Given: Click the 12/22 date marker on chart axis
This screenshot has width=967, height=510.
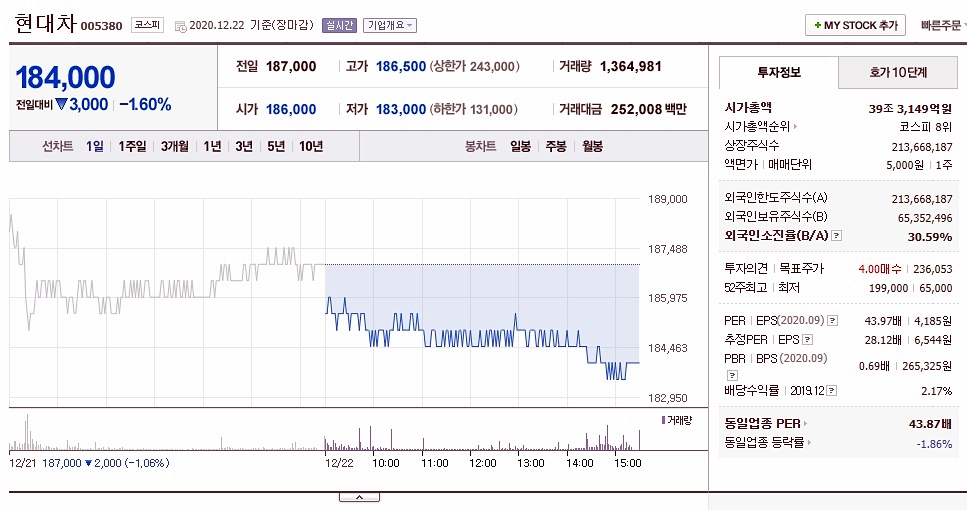Looking at the screenshot, I should click(x=339, y=463).
